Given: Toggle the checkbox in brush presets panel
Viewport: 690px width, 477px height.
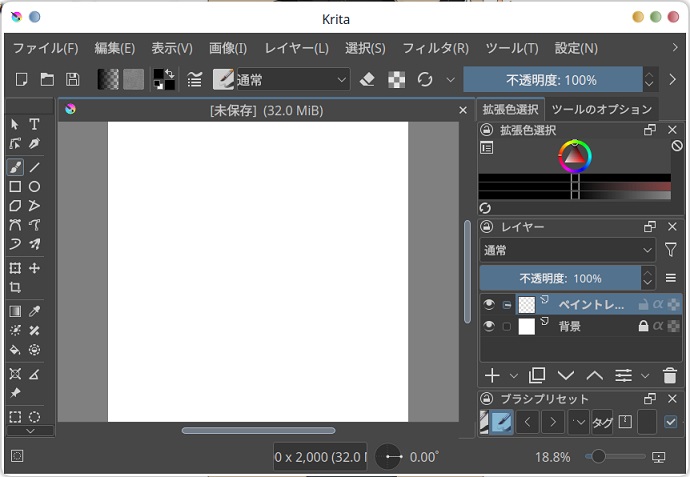Looking at the screenshot, I should (x=670, y=422).
